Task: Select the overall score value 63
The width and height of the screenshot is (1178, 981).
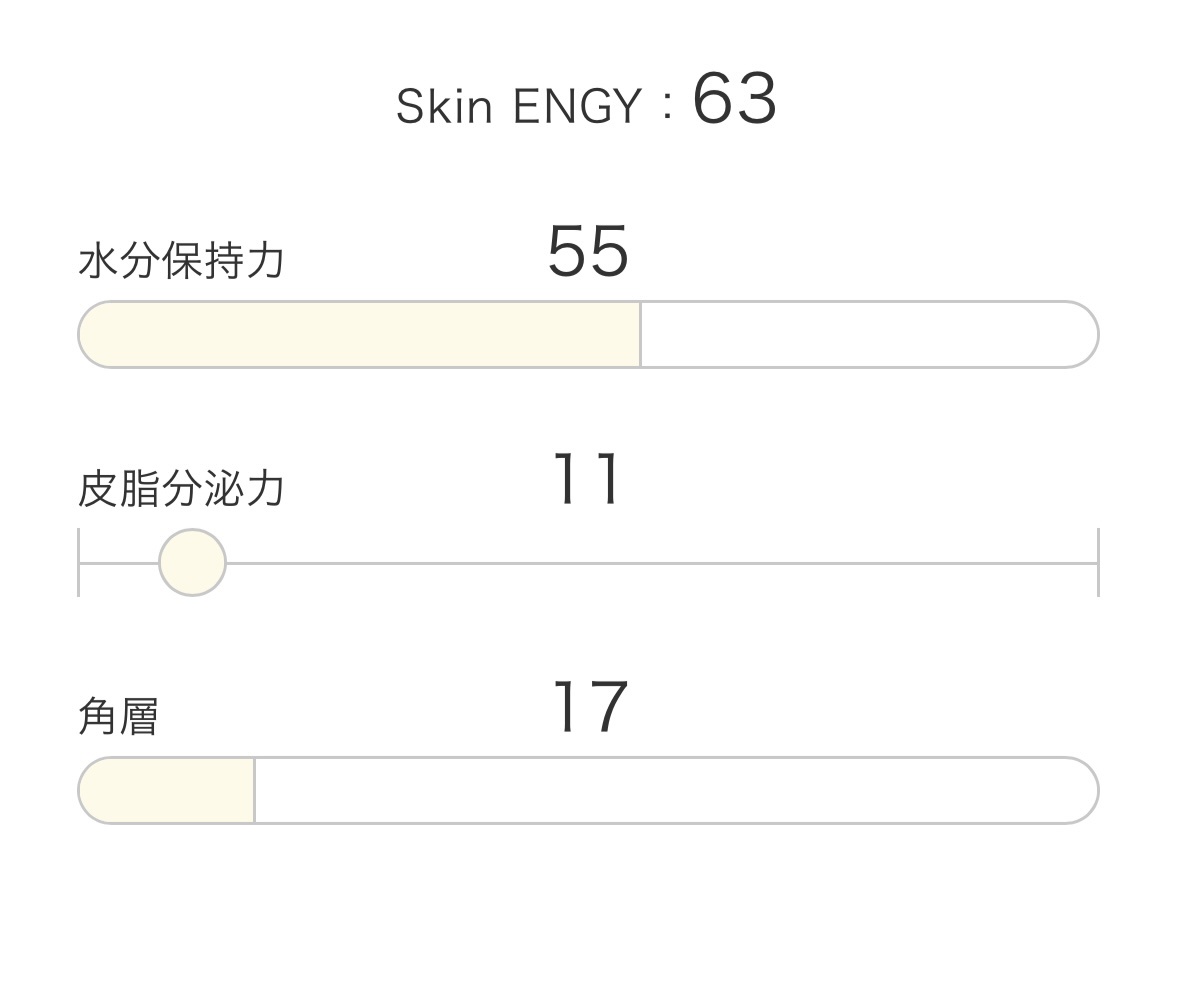Action: (734, 100)
